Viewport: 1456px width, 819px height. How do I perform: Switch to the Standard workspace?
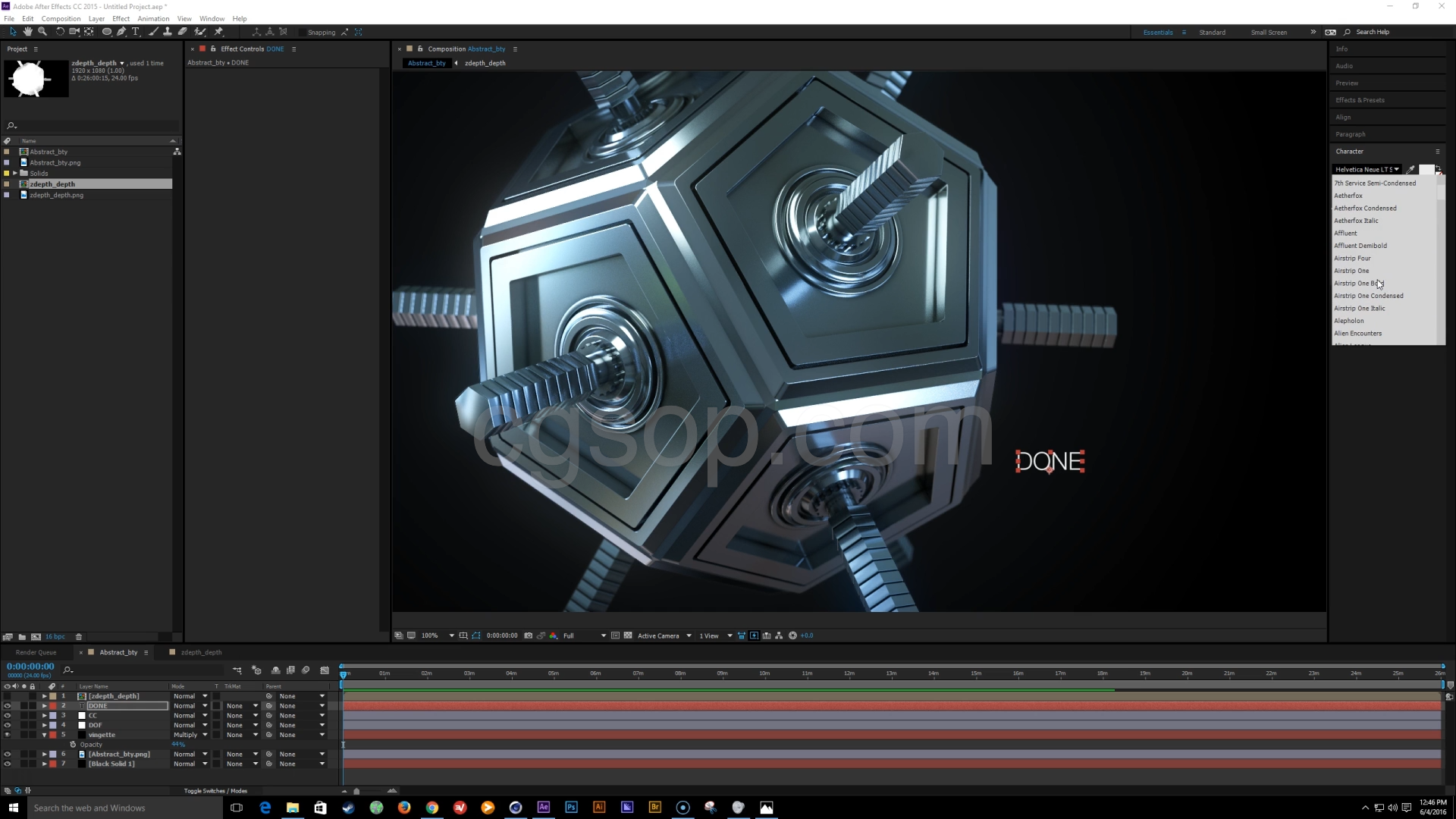click(1212, 33)
